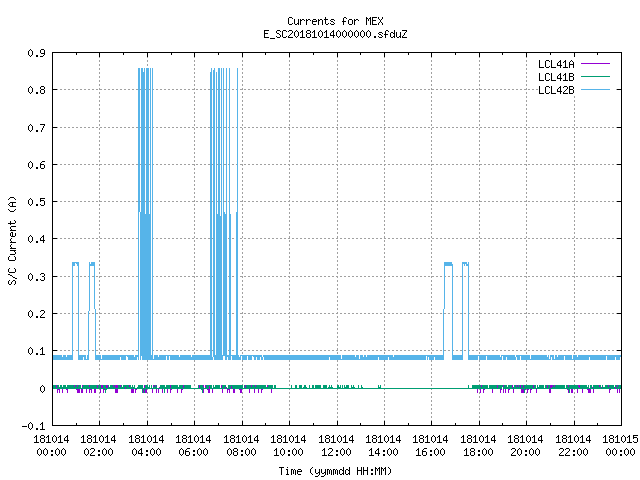
Task: Click the x-axis tick 181014 06:00
Action: point(193,446)
